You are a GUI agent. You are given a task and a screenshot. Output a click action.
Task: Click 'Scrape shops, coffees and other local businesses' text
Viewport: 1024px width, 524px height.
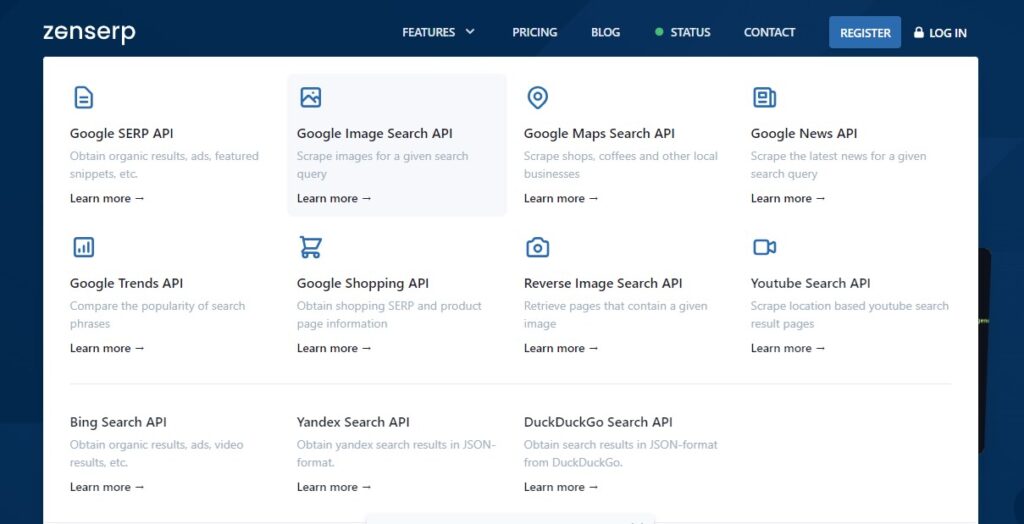620,165
